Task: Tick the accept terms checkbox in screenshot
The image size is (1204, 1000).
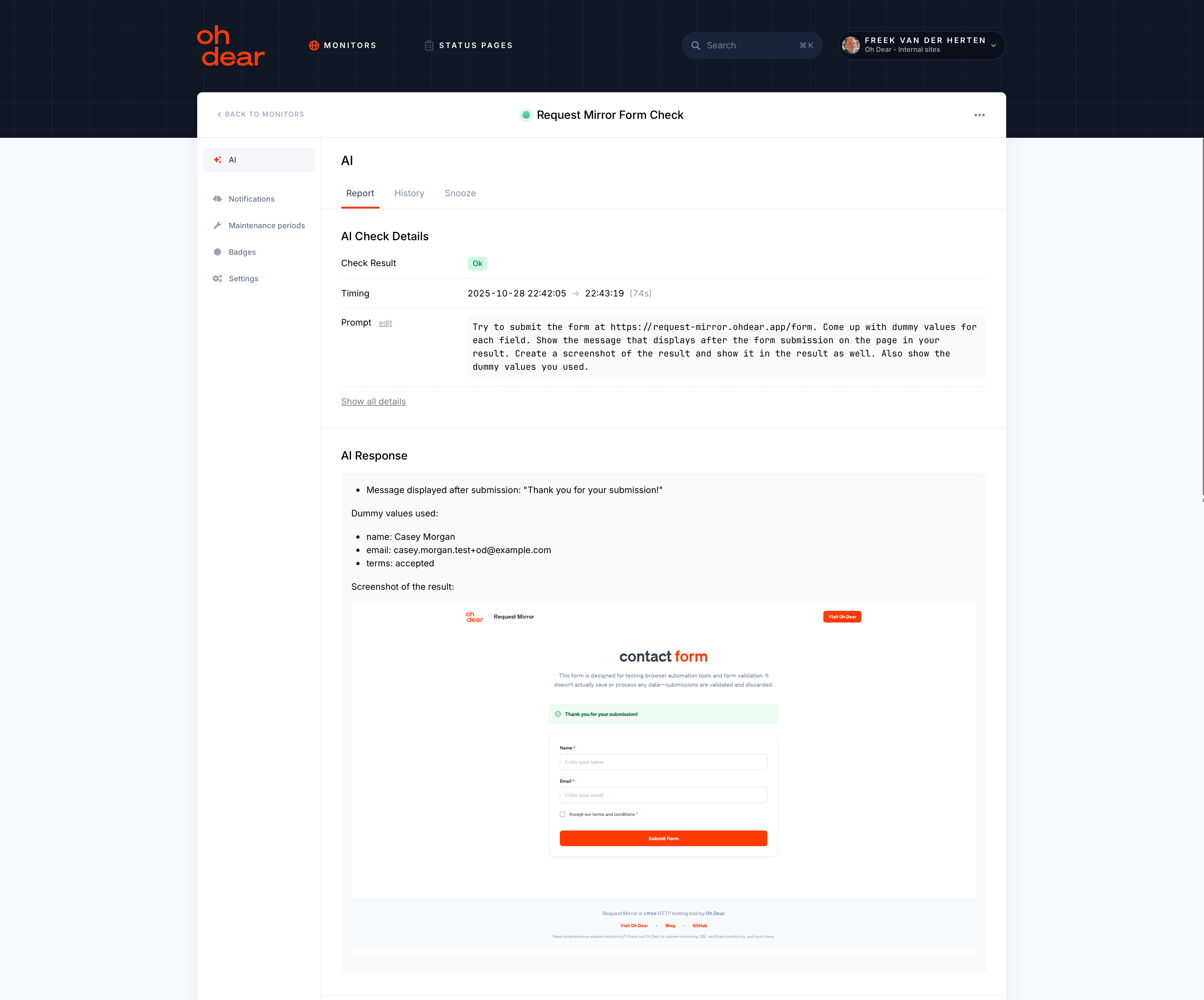Action: click(x=562, y=814)
